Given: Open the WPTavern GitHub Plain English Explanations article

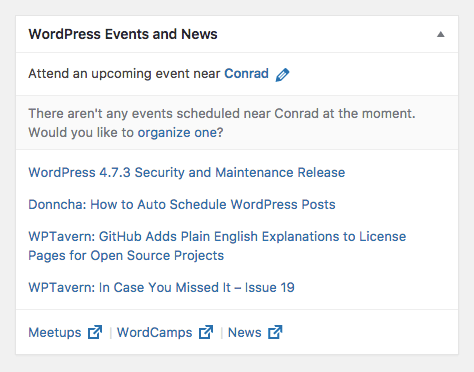Looking at the screenshot, I should point(217,246).
